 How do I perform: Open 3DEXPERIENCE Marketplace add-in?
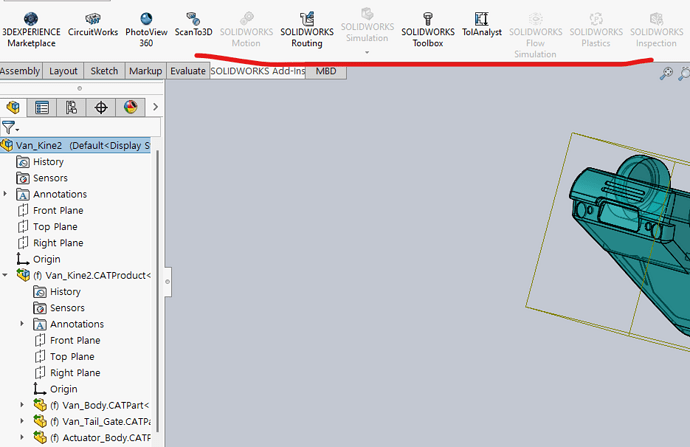(x=30, y=30)
